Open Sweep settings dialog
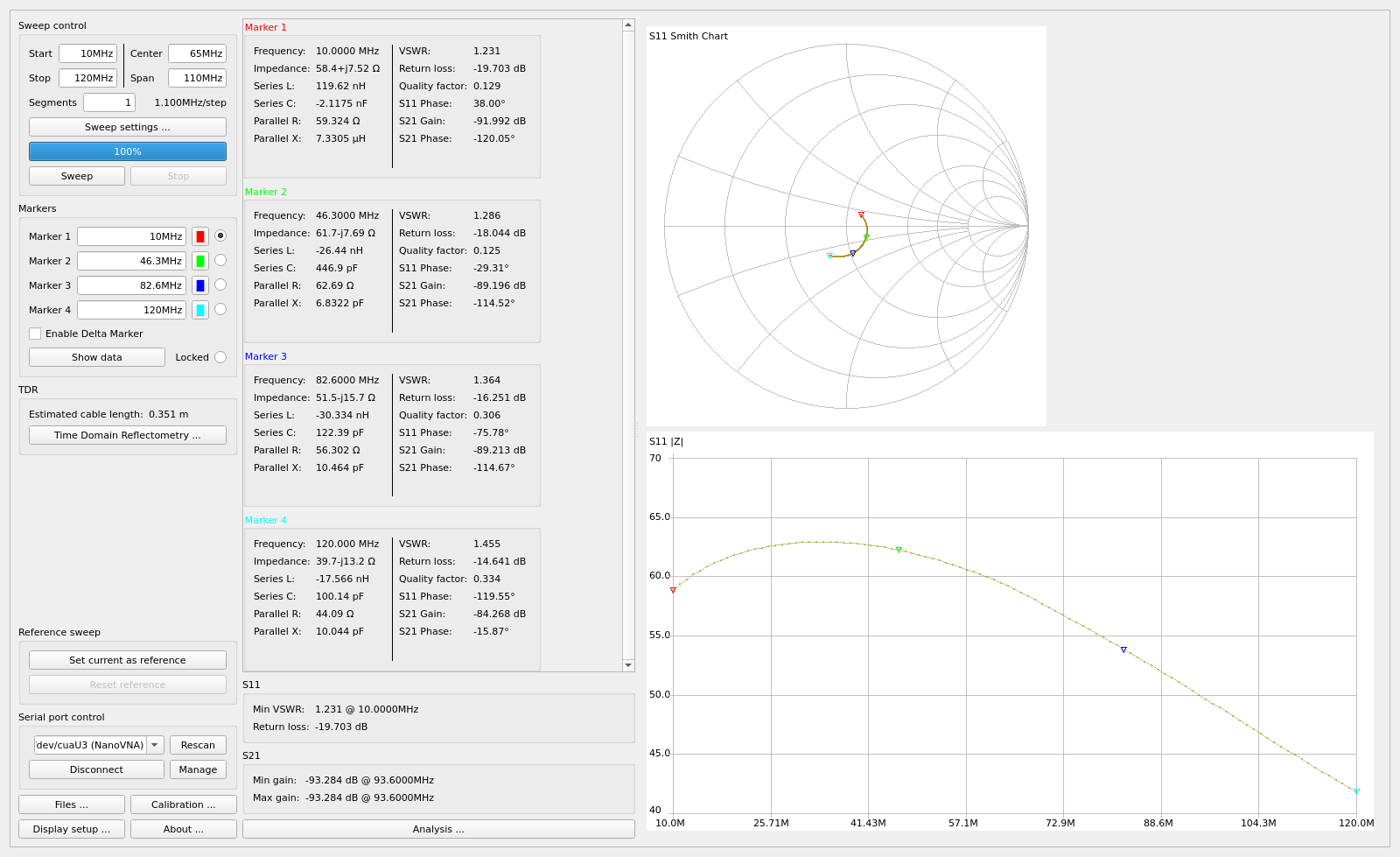The height and width of the screenshot is (857, 1400). coord(128,127)
